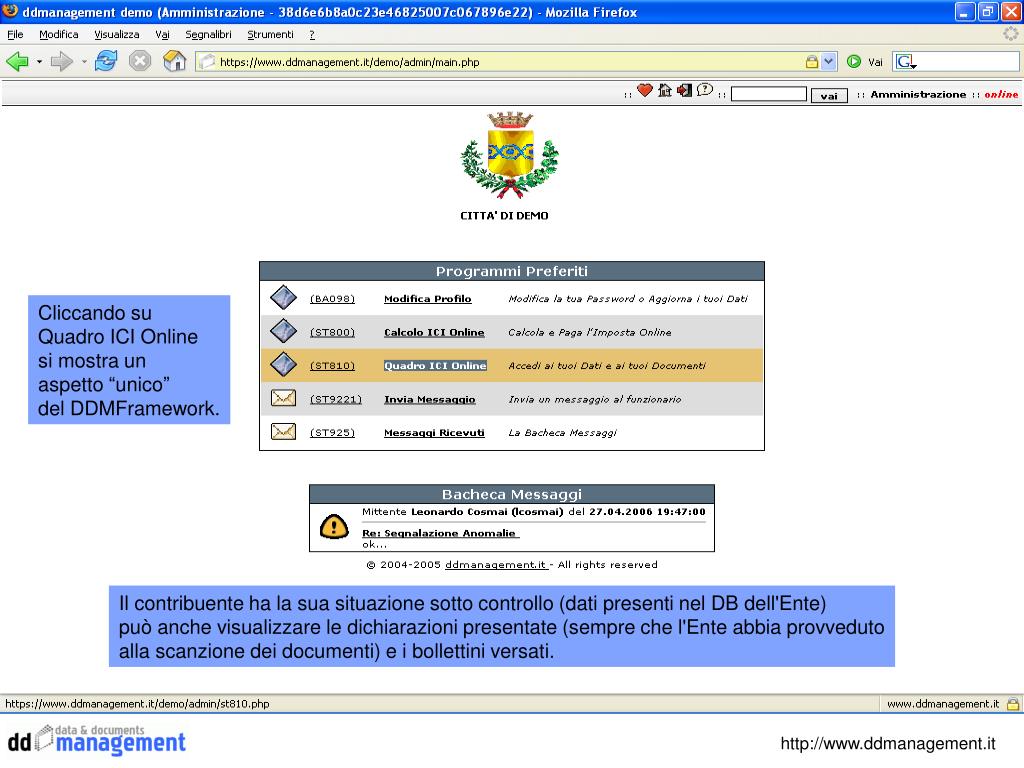Open the Vai menu

pos(162,35)
